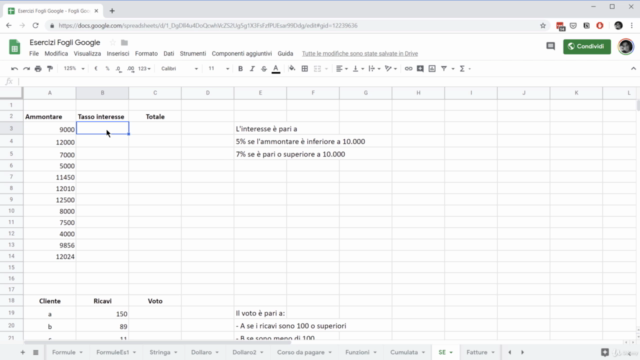Image resolution: width=640 pixels, height=360 pixels.
Task: Bookmark this page with star icon
Action: (543, 25)
